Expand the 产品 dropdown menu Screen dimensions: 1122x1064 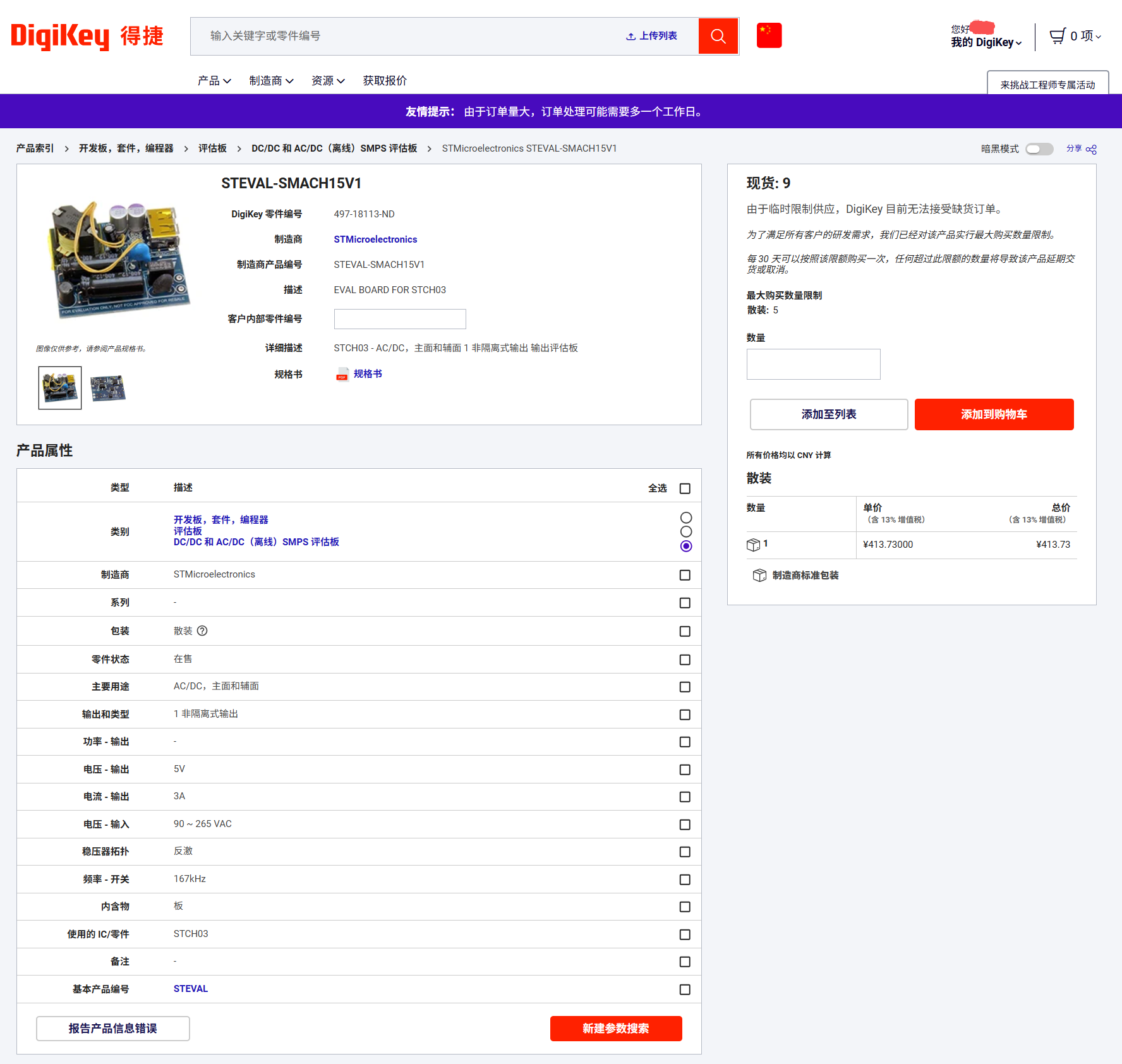tap(214, 81)
